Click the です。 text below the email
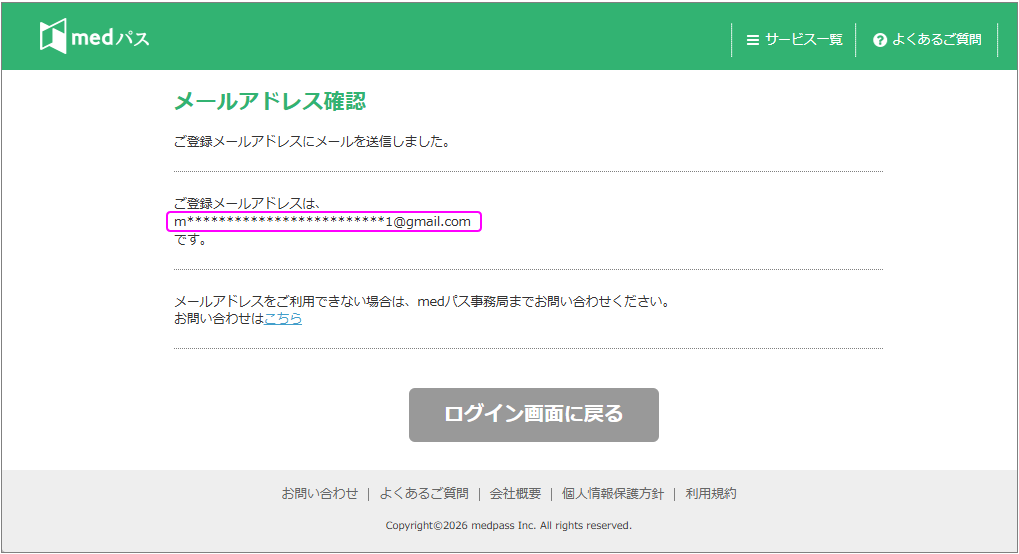1019x554 pixels. click(191, 240)
